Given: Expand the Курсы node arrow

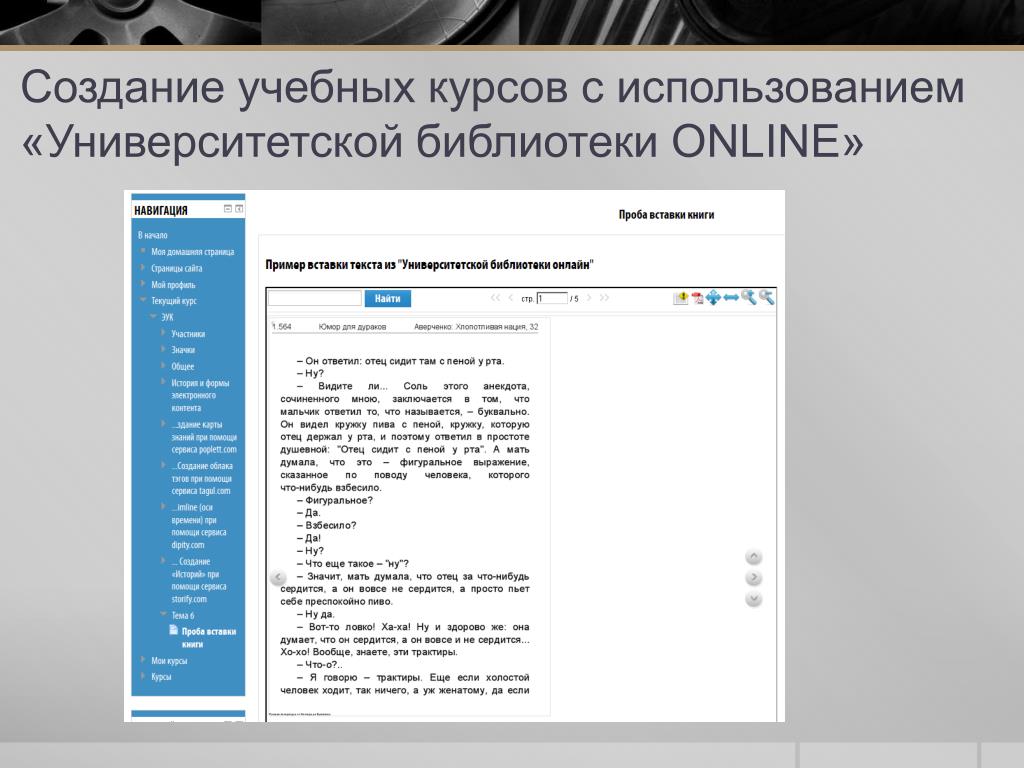Looking at the screenshot, I should 143,676.
